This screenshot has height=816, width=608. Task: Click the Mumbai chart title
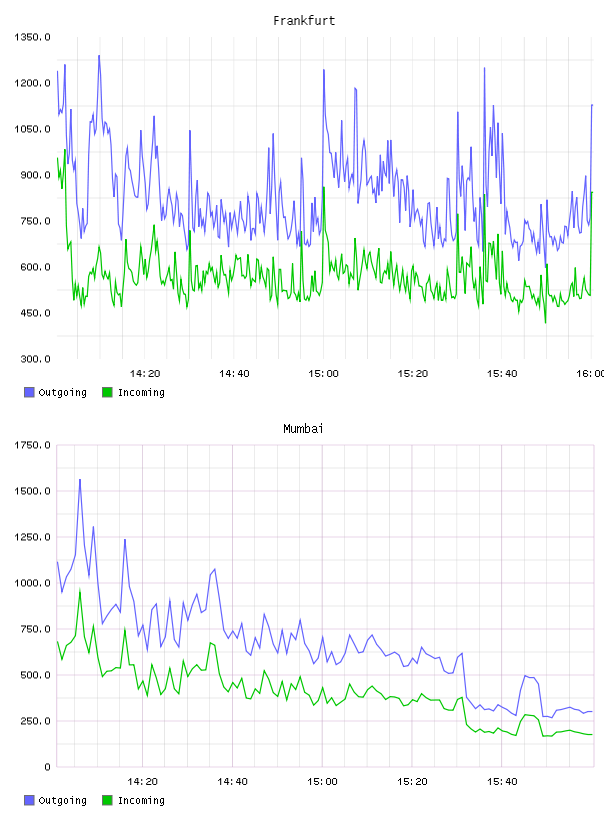point(303,429)
